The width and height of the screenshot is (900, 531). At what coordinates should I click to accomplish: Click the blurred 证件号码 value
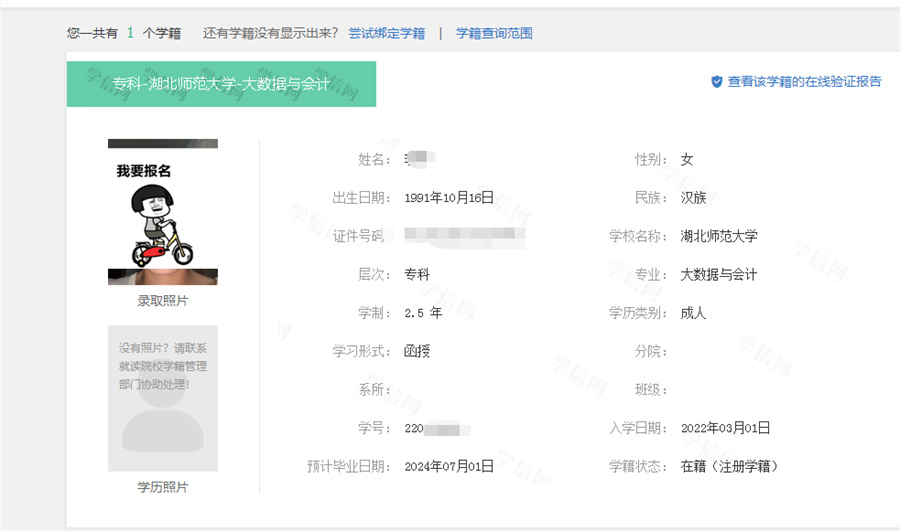(464, 236)
